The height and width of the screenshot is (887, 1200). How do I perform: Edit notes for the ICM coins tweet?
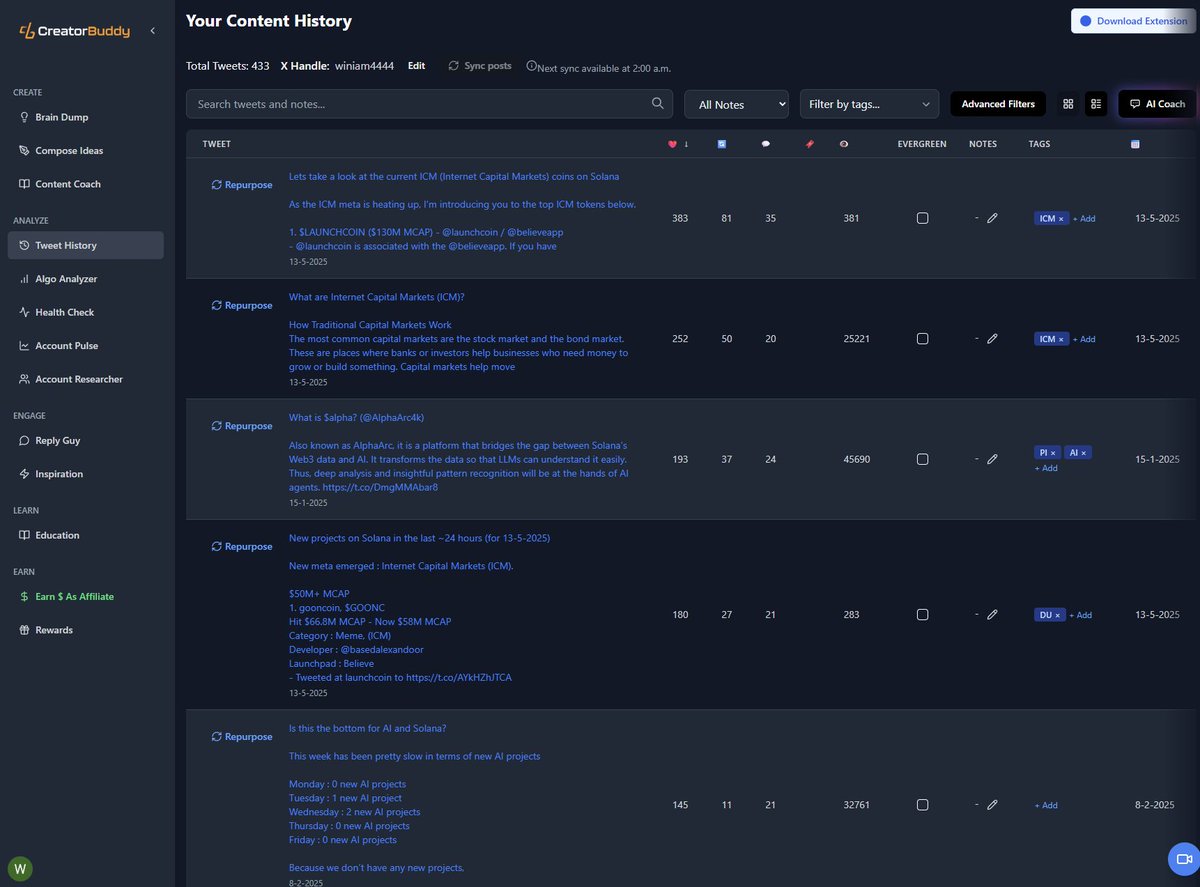coord(992,218)
